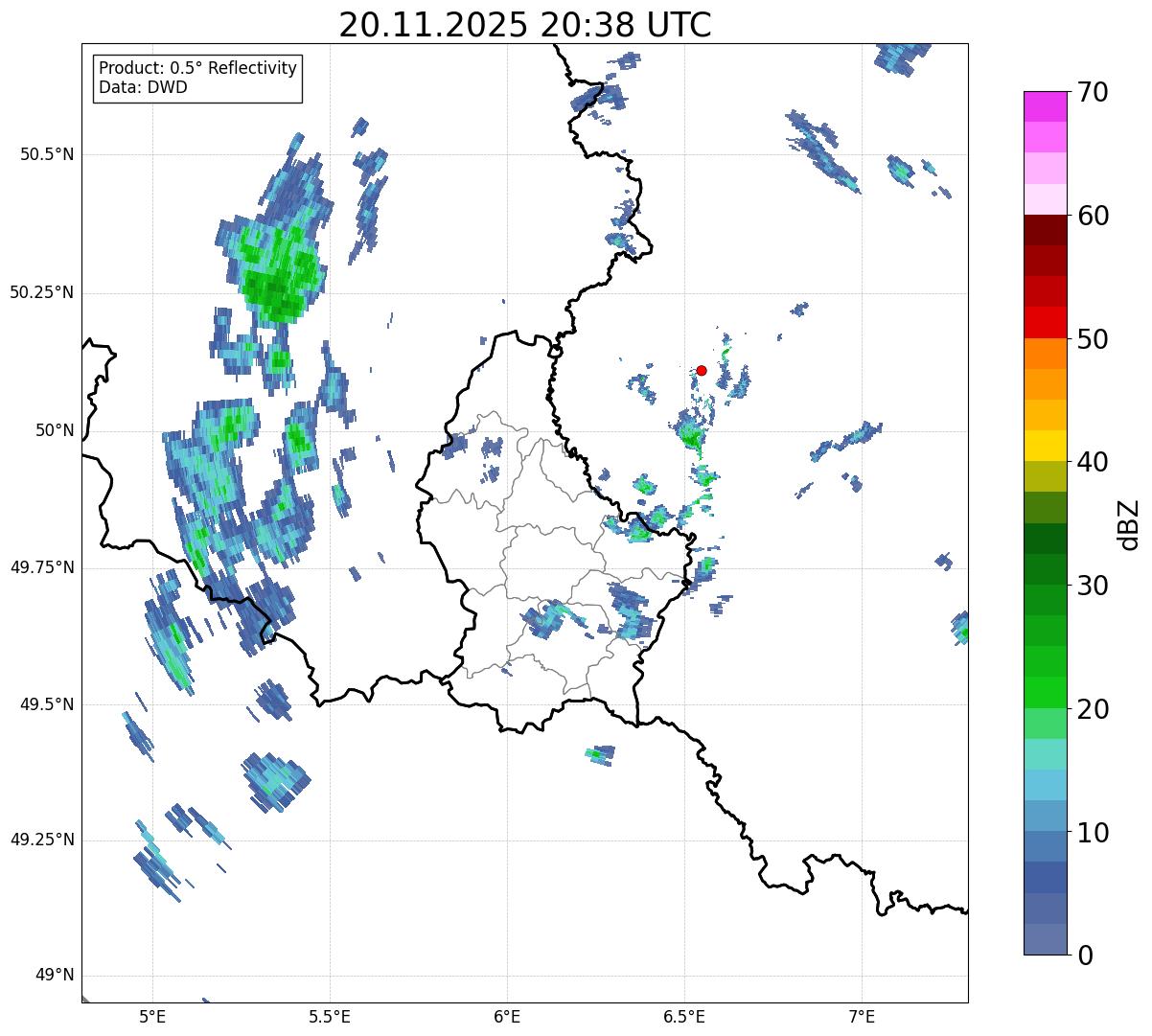1152x1036 pixels.
Task: Click the Data: DWD label
Action: tap(144, 88)
